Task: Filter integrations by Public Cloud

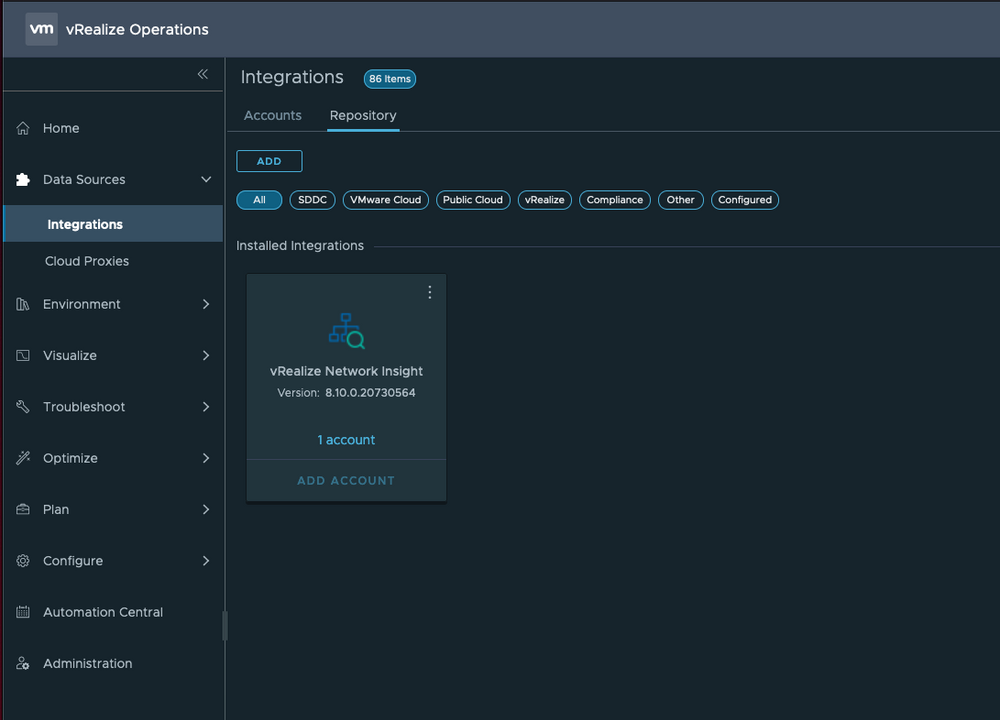Action: 473,200
